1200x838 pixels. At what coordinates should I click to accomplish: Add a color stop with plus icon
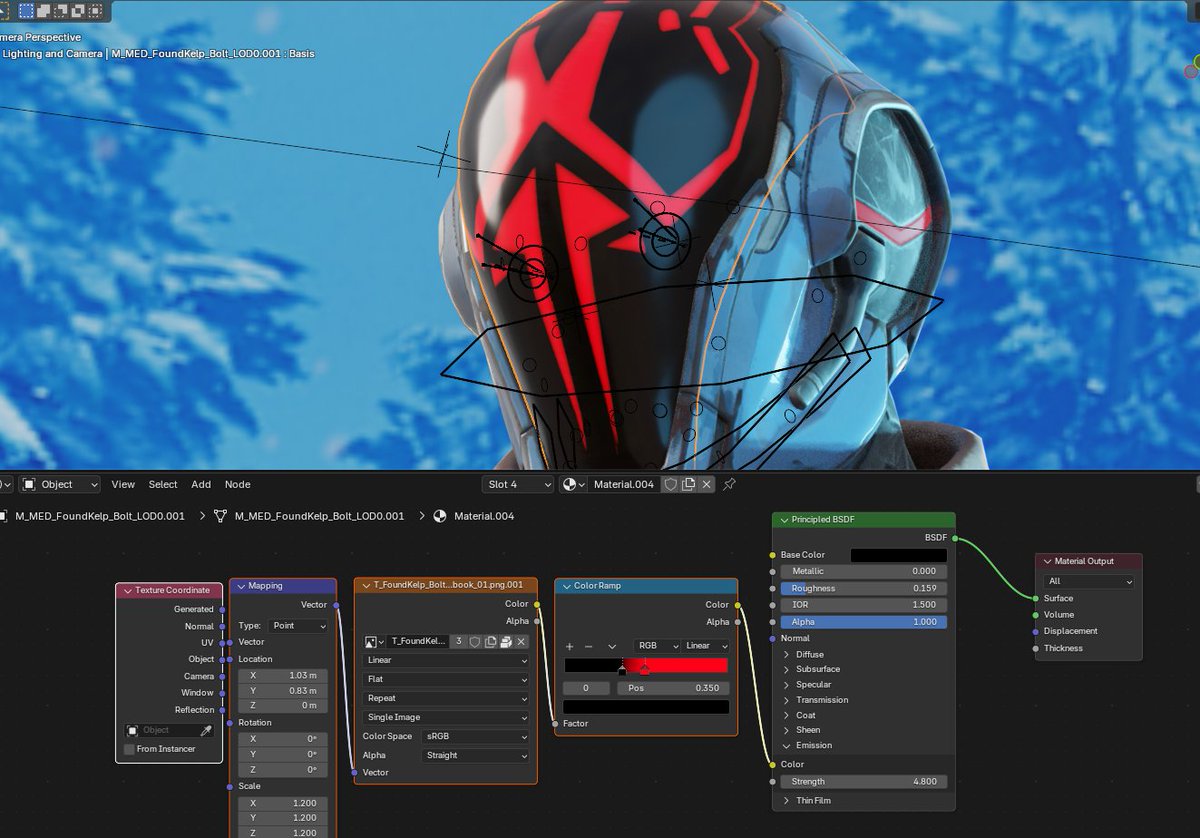(x=570, y=646)
